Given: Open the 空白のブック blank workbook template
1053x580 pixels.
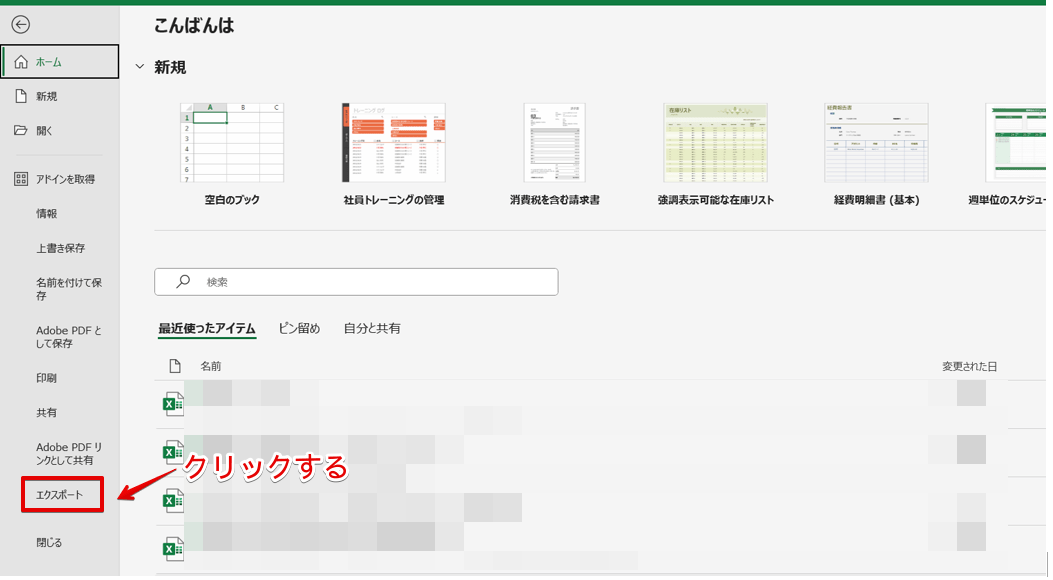Looking at the screenshot, I should point(231,144).
